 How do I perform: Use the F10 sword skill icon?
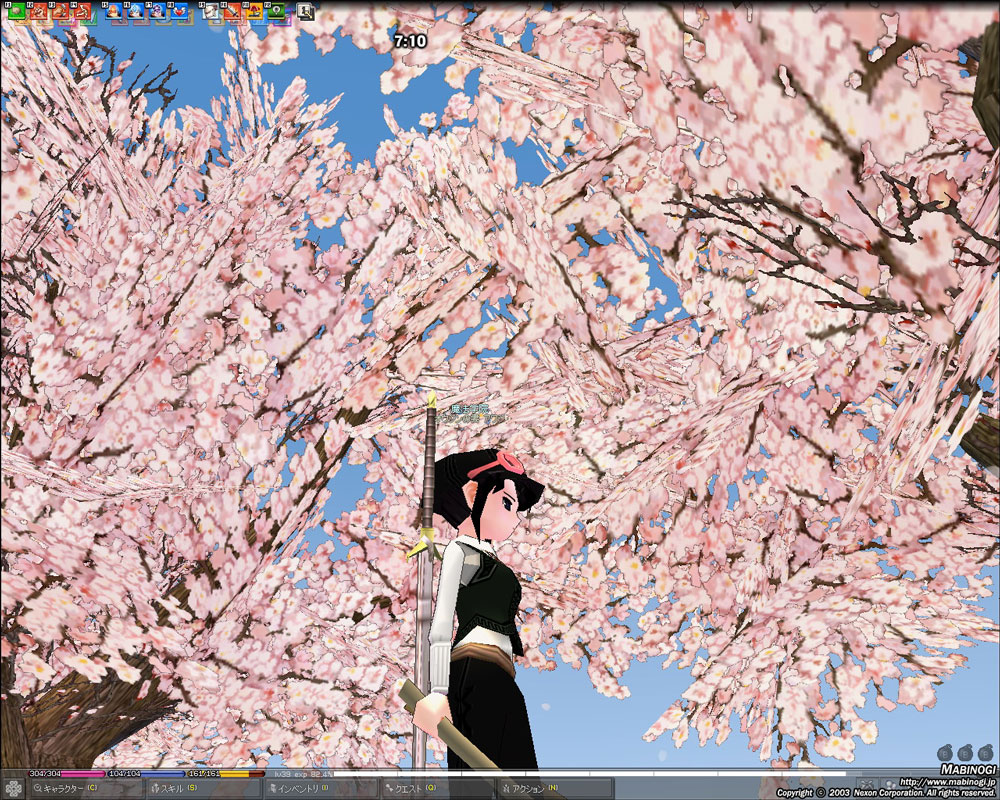point(233,11)
